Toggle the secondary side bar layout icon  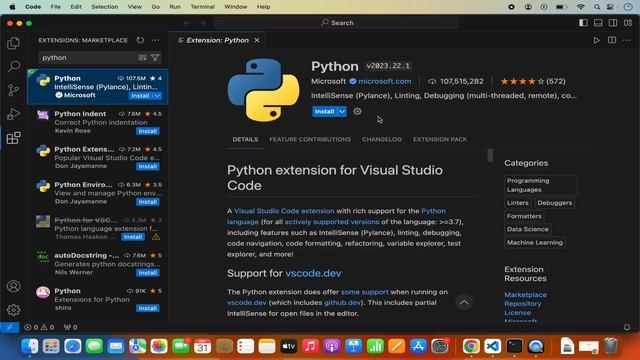[613, 23]
